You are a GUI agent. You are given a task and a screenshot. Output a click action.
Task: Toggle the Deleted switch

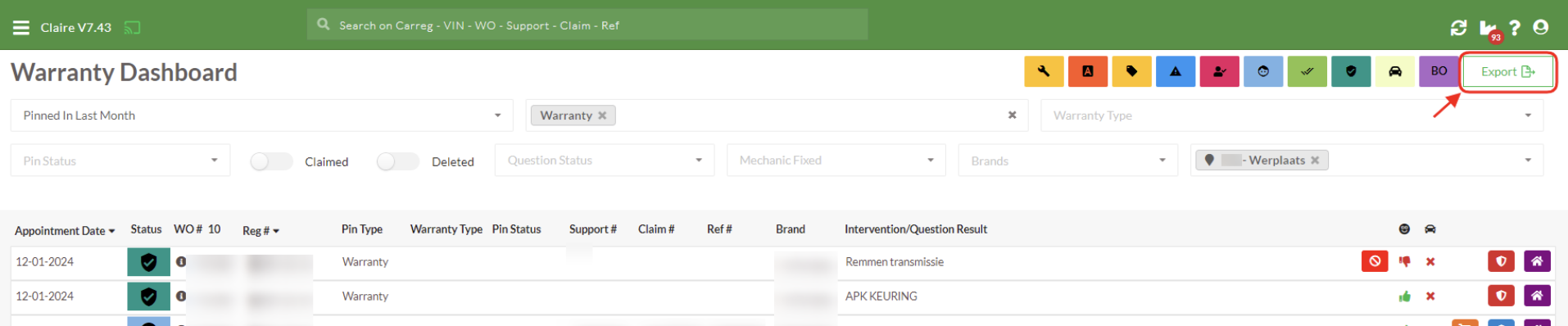[398, 161]
